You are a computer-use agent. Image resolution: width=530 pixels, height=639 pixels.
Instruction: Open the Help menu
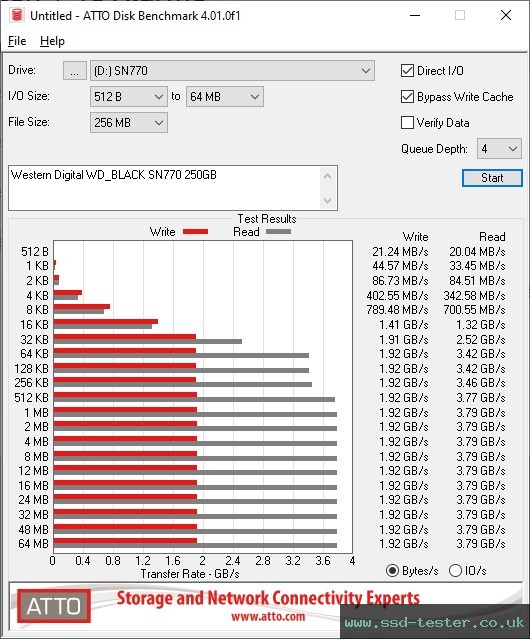(x=52, y=41)
